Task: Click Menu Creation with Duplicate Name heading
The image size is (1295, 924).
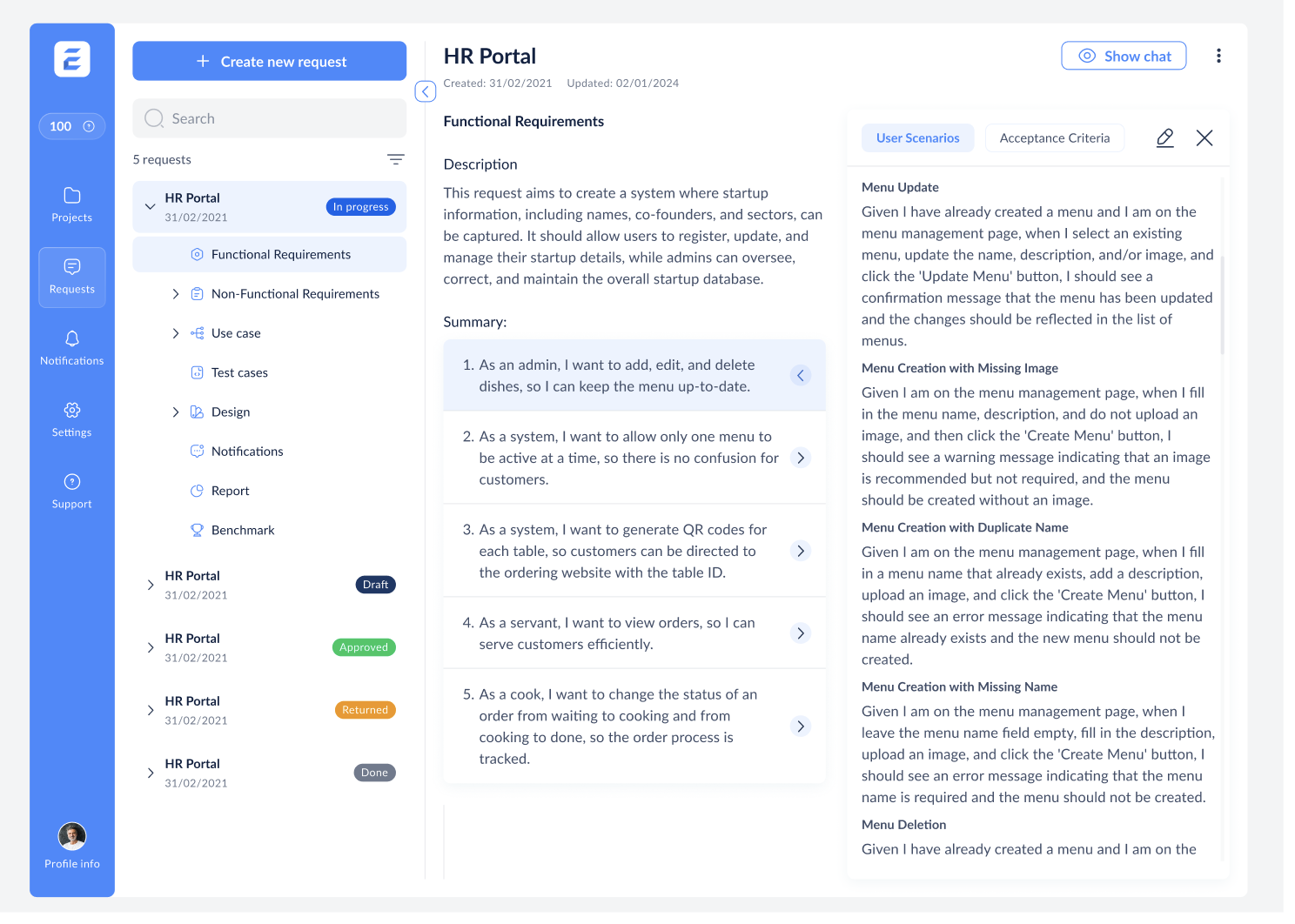Action: 964,527
